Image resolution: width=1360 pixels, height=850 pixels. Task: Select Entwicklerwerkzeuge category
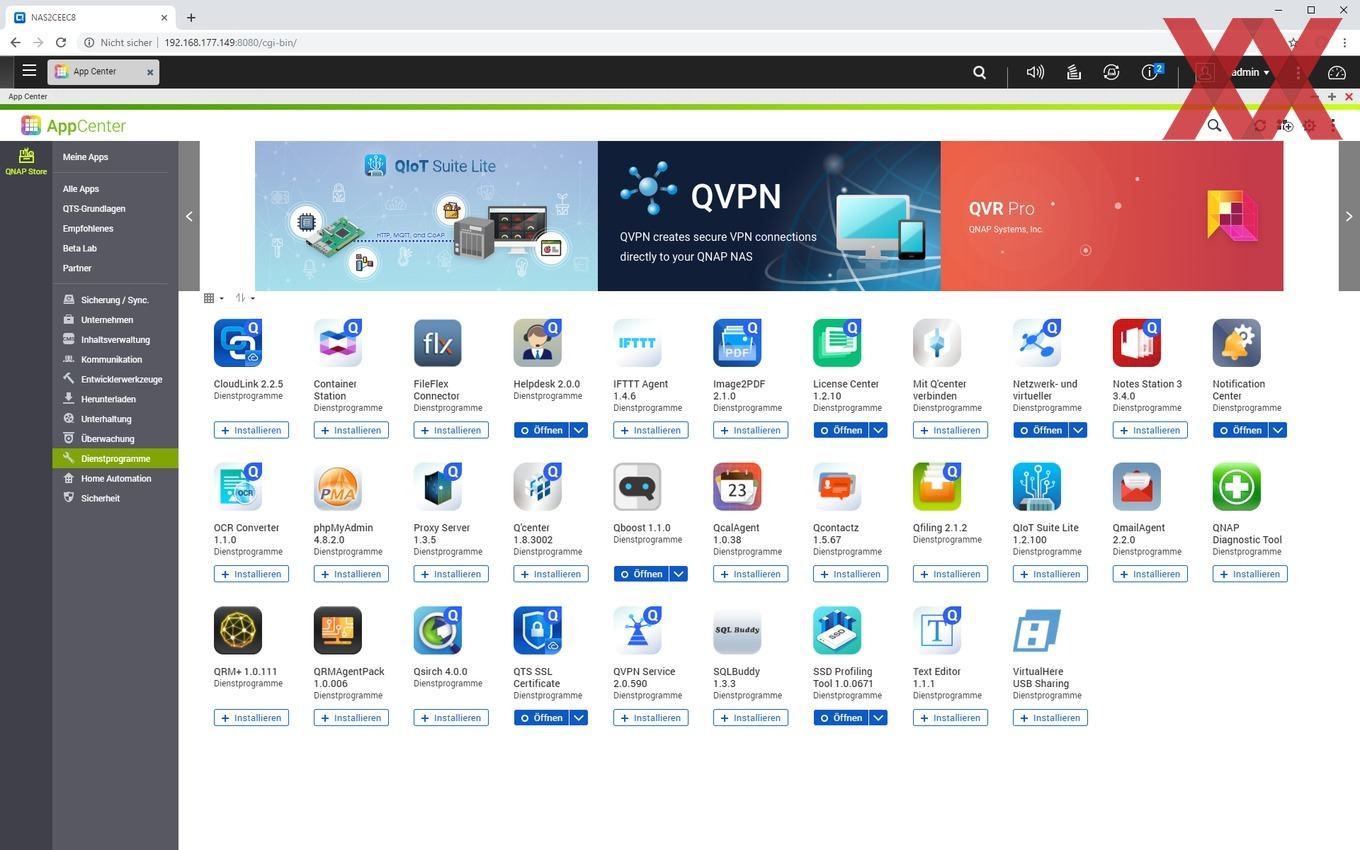[x=115, y=379]
